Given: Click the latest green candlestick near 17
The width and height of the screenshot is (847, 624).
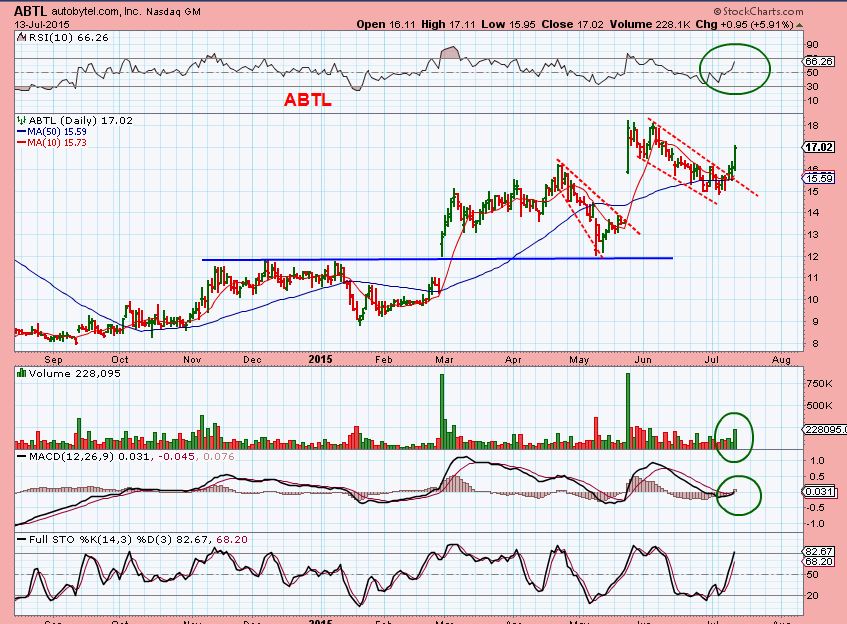Looking at the screenshot, I should pos(735,157).
